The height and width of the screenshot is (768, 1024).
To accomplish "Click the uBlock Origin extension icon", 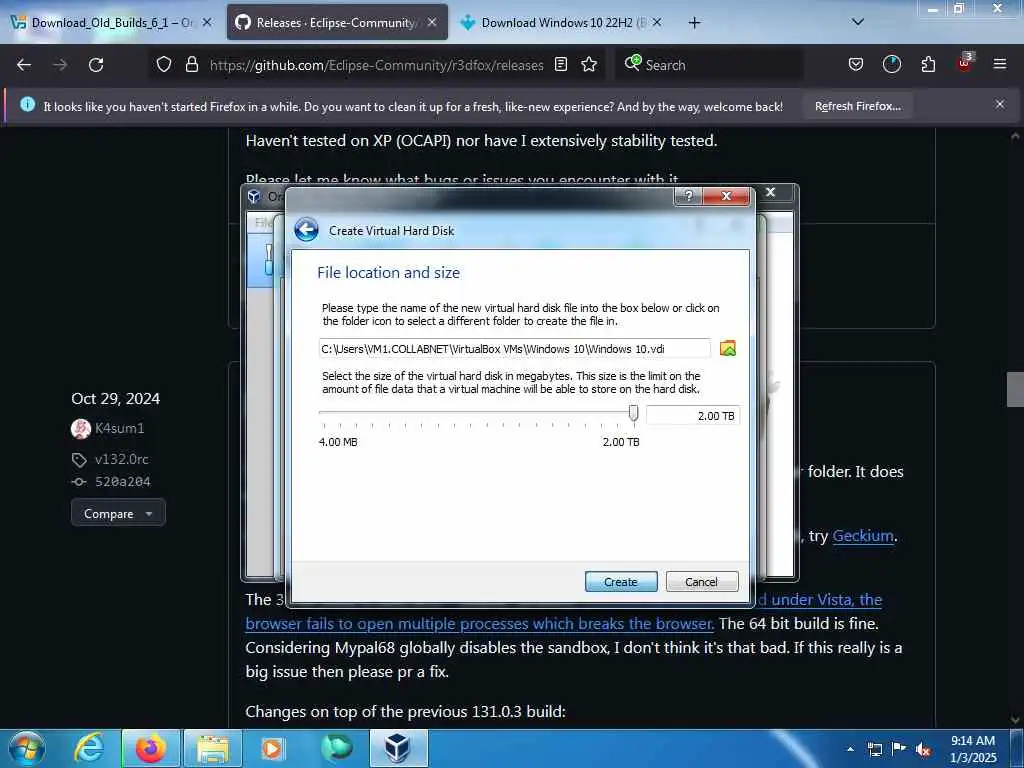I will pyautogui.click(x=965, y=63).
